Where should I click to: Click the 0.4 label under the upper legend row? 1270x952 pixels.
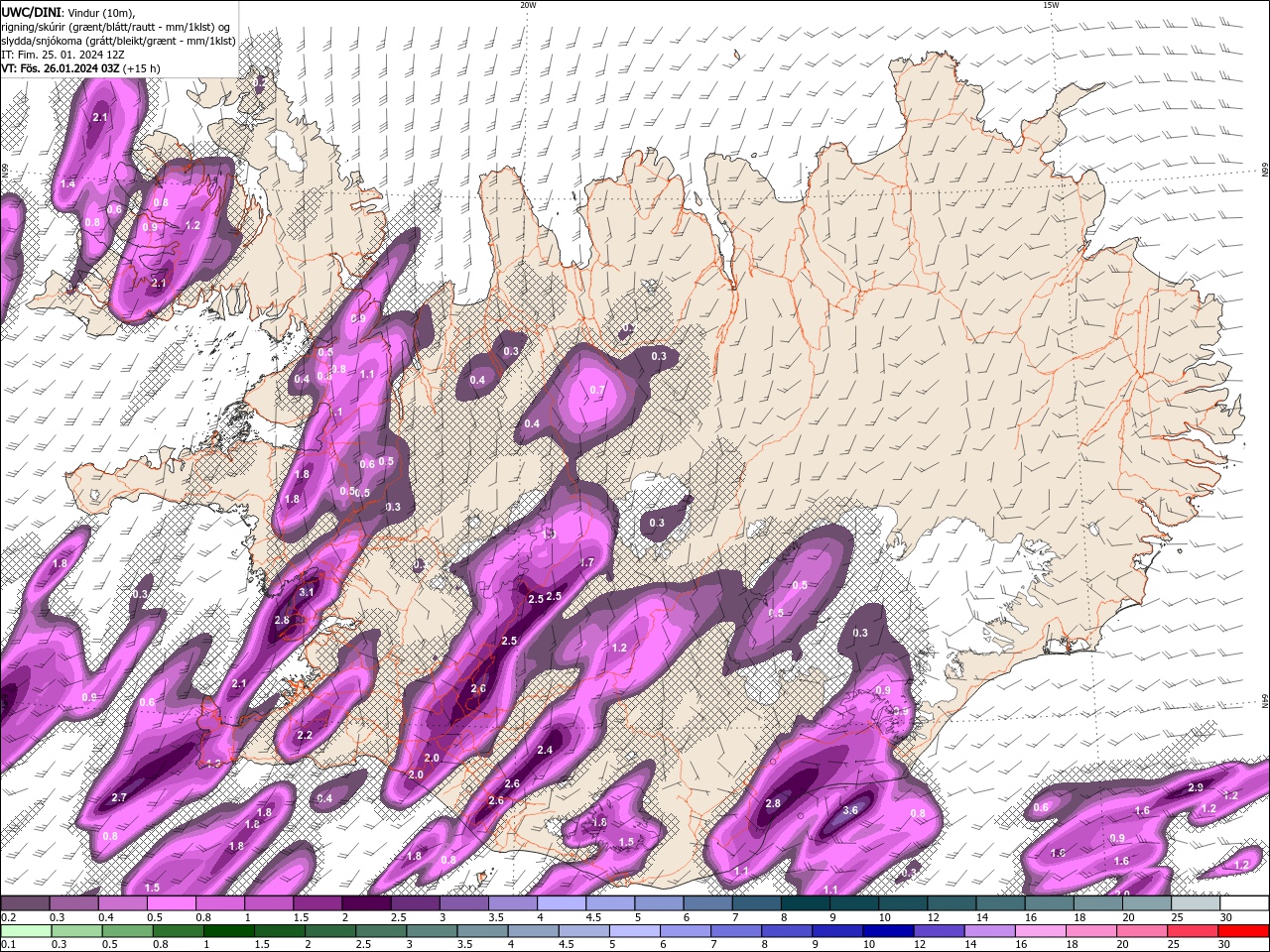(x=105, y=917)
